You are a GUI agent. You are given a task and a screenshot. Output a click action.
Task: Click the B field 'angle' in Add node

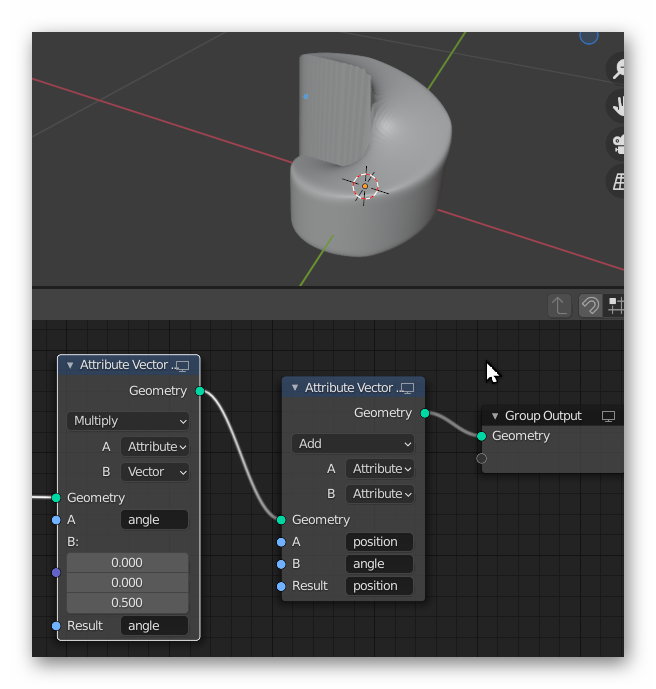point(379,564)
